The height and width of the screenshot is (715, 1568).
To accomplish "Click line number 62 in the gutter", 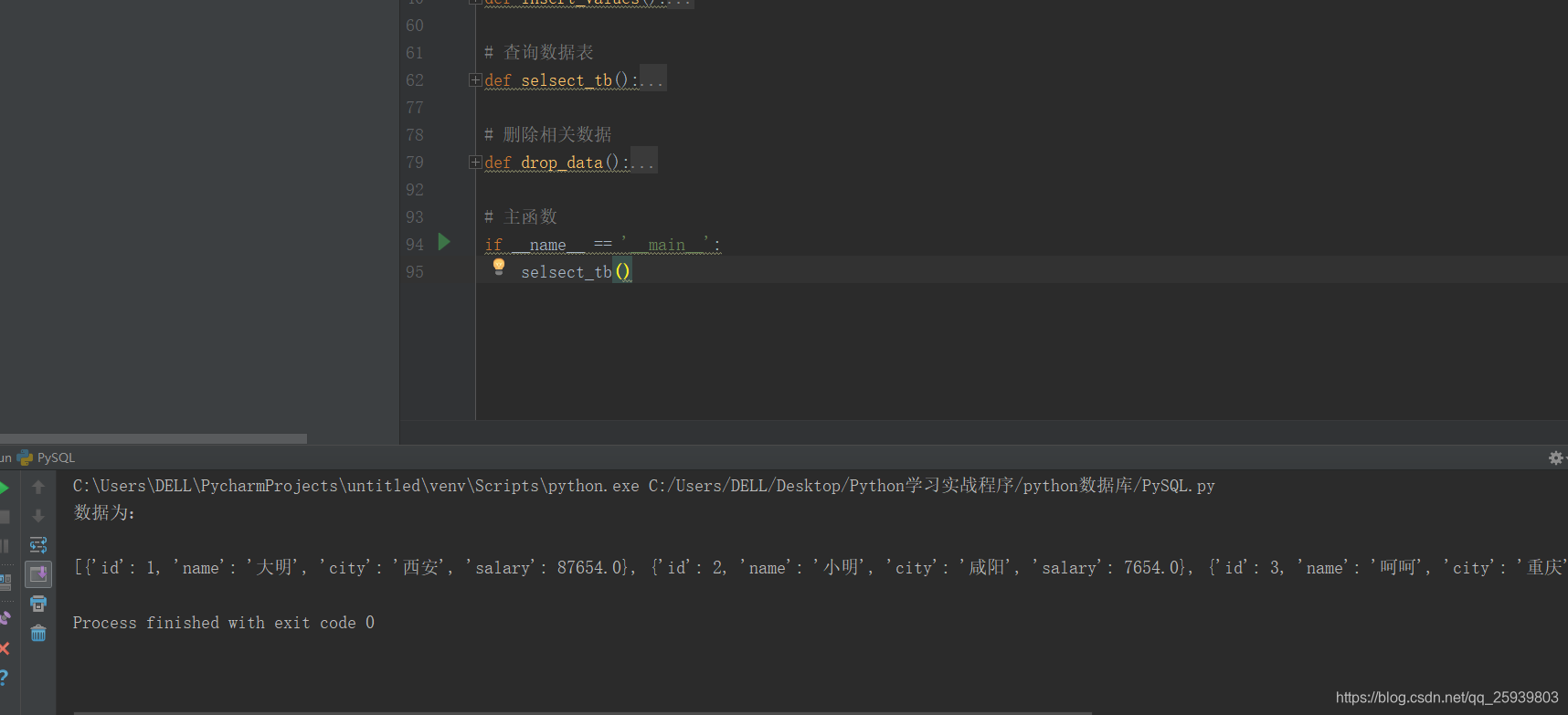I will click(x=415, y=80).
